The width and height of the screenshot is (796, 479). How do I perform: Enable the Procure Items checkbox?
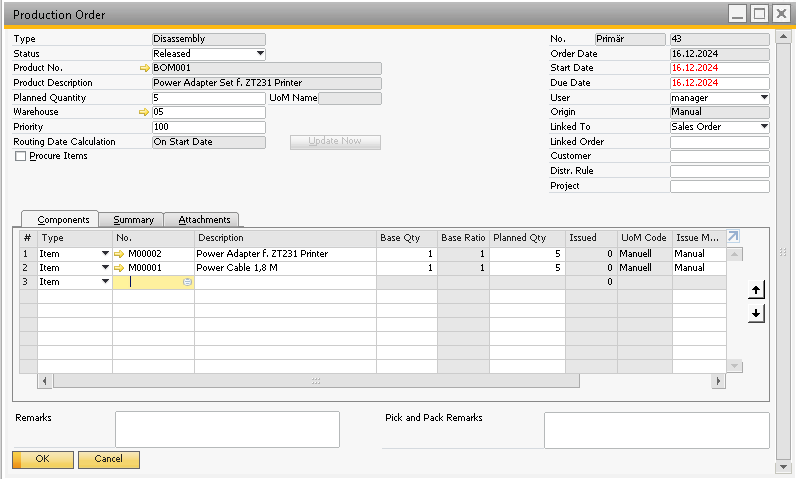tap(21, 157)
